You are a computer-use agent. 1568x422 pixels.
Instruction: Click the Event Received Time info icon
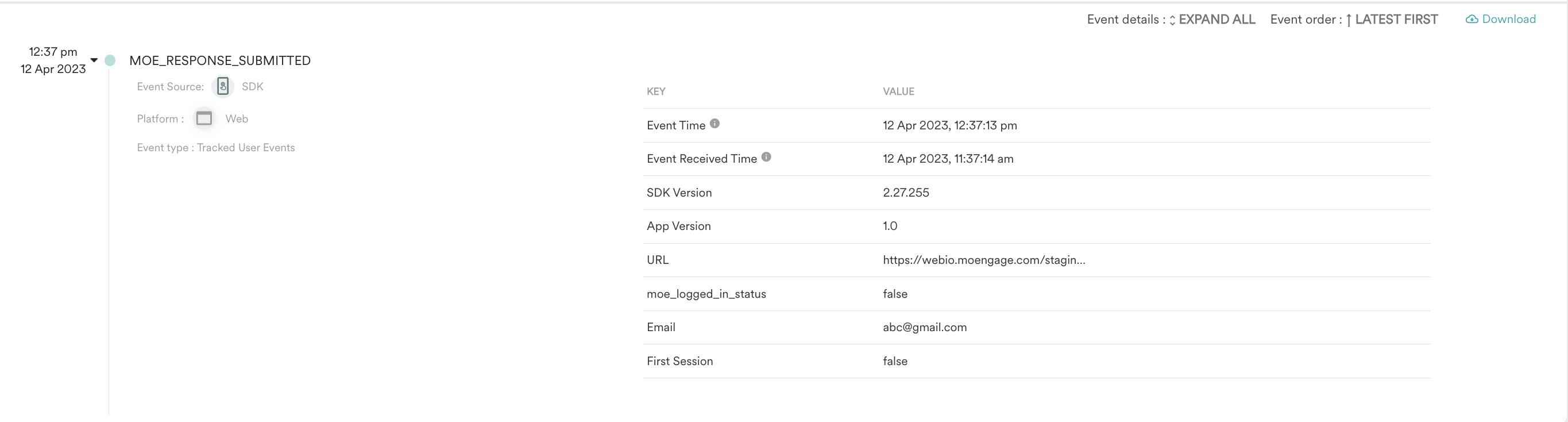click(x=766, y=157)
